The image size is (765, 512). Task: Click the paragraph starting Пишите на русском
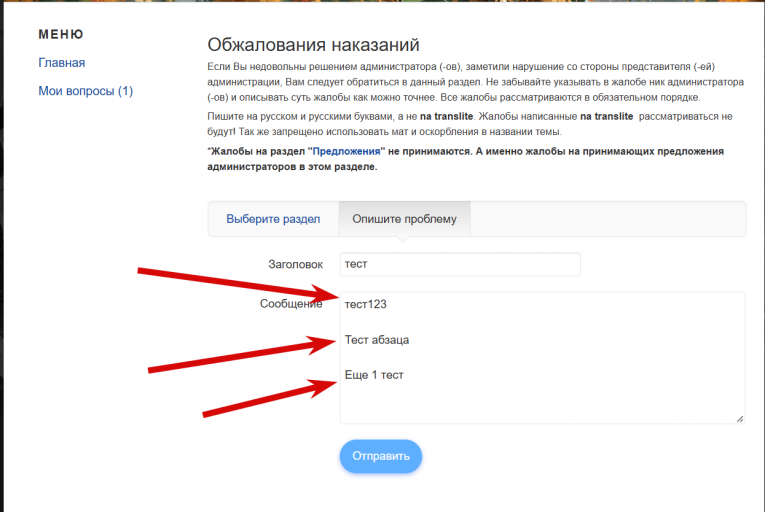[470, 124]
